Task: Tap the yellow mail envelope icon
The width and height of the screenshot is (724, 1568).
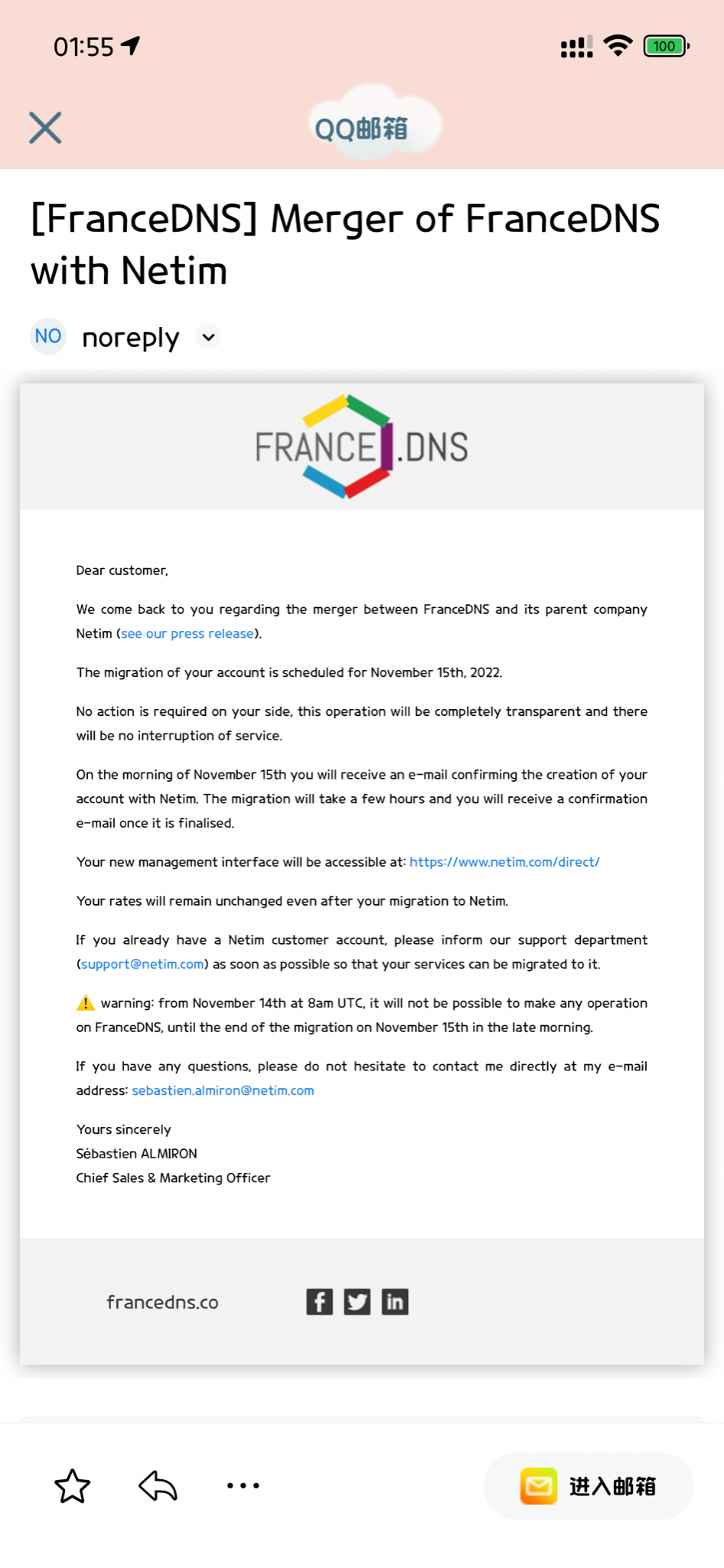Action: tap(539, 1486)
